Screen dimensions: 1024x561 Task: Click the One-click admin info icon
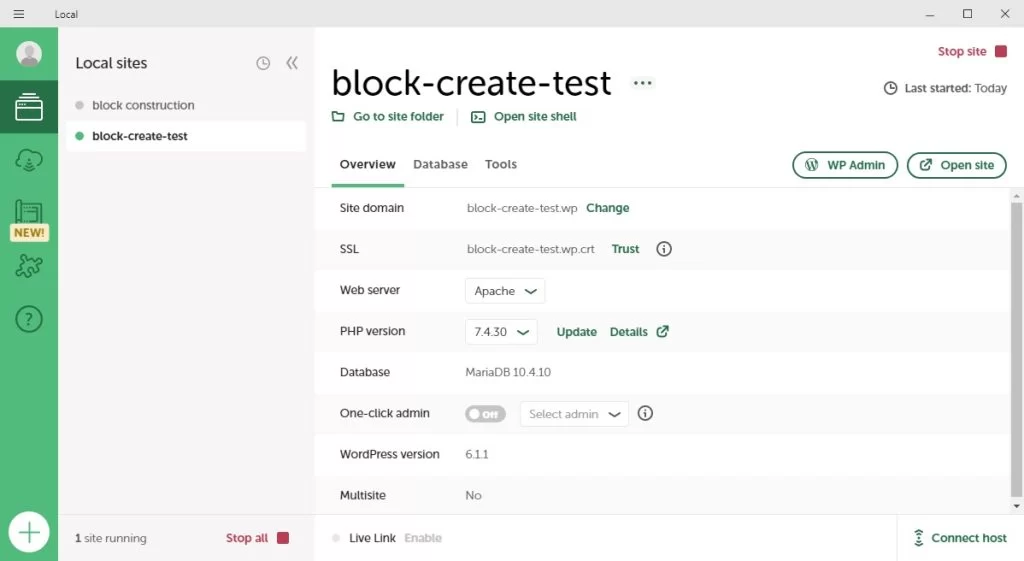click(645, 413)
